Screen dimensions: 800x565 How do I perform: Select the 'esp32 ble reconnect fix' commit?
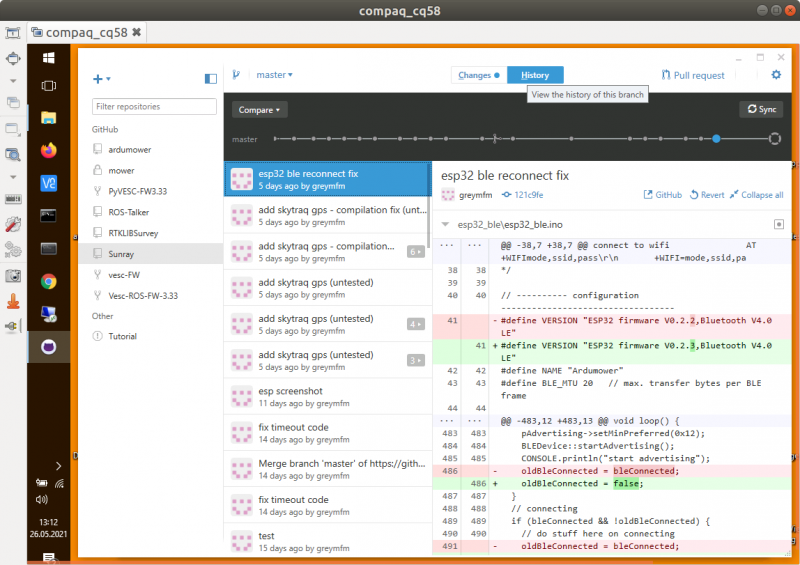click(328, 179)
